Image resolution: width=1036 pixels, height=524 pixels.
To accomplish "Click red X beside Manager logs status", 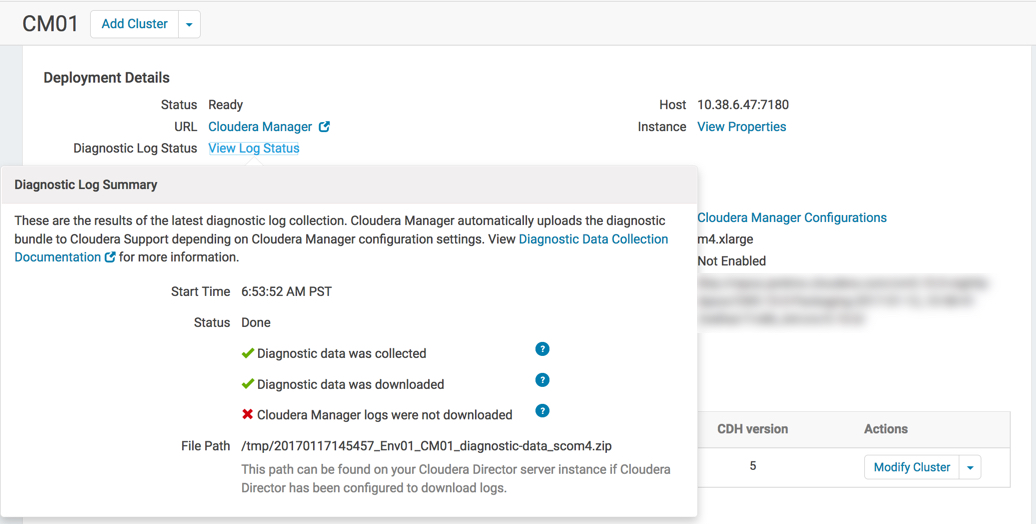I will click(248, 415).
